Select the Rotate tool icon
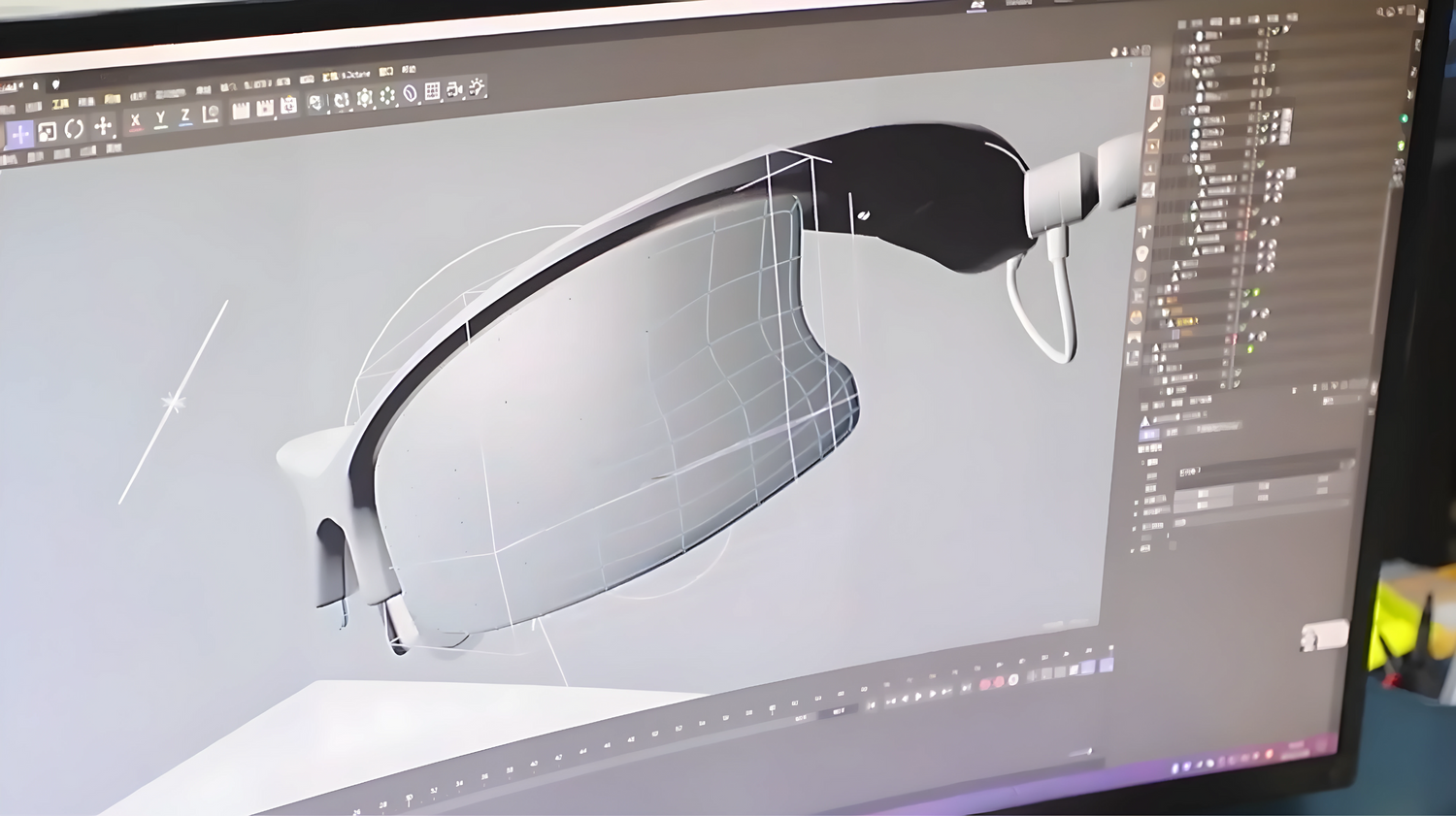The height and width of the screenshot is (816, 1456). point(74,128)
